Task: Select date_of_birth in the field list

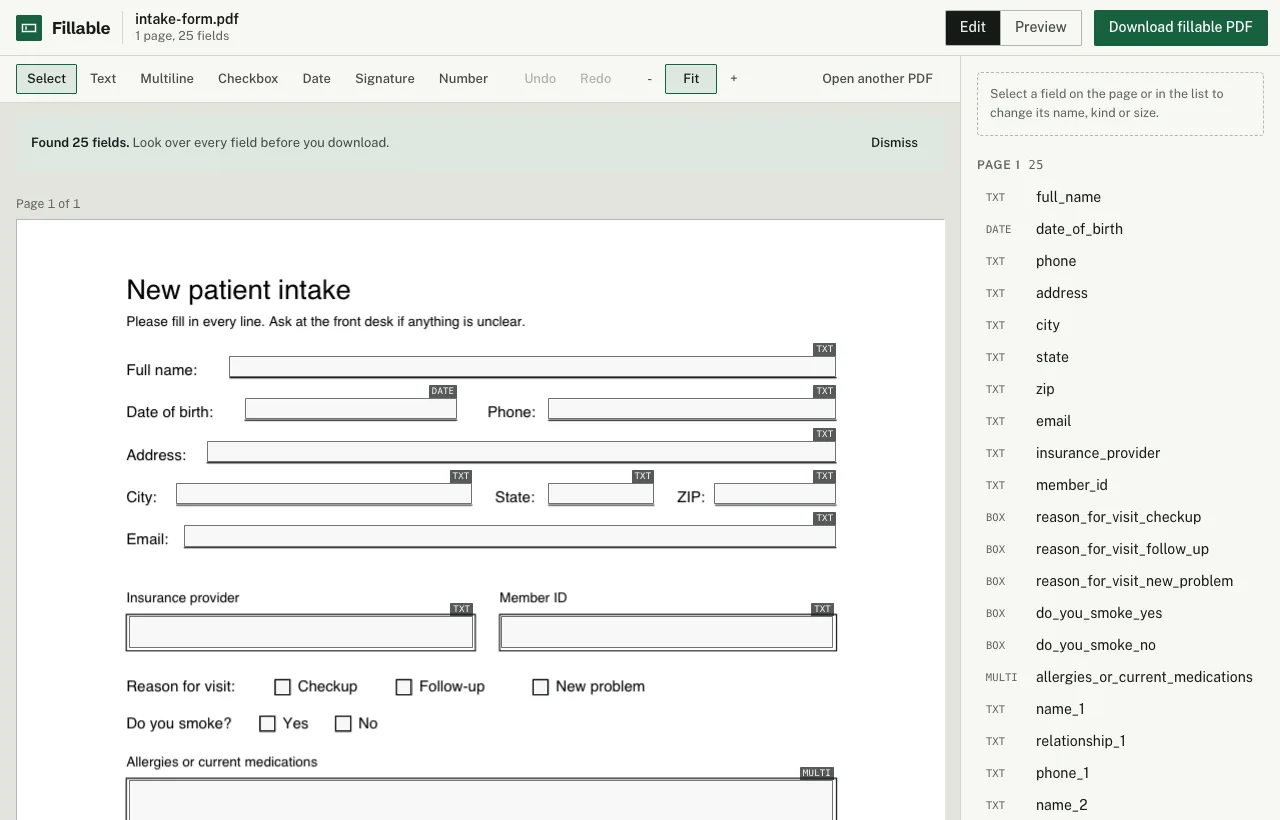Action: [1120, 229]
